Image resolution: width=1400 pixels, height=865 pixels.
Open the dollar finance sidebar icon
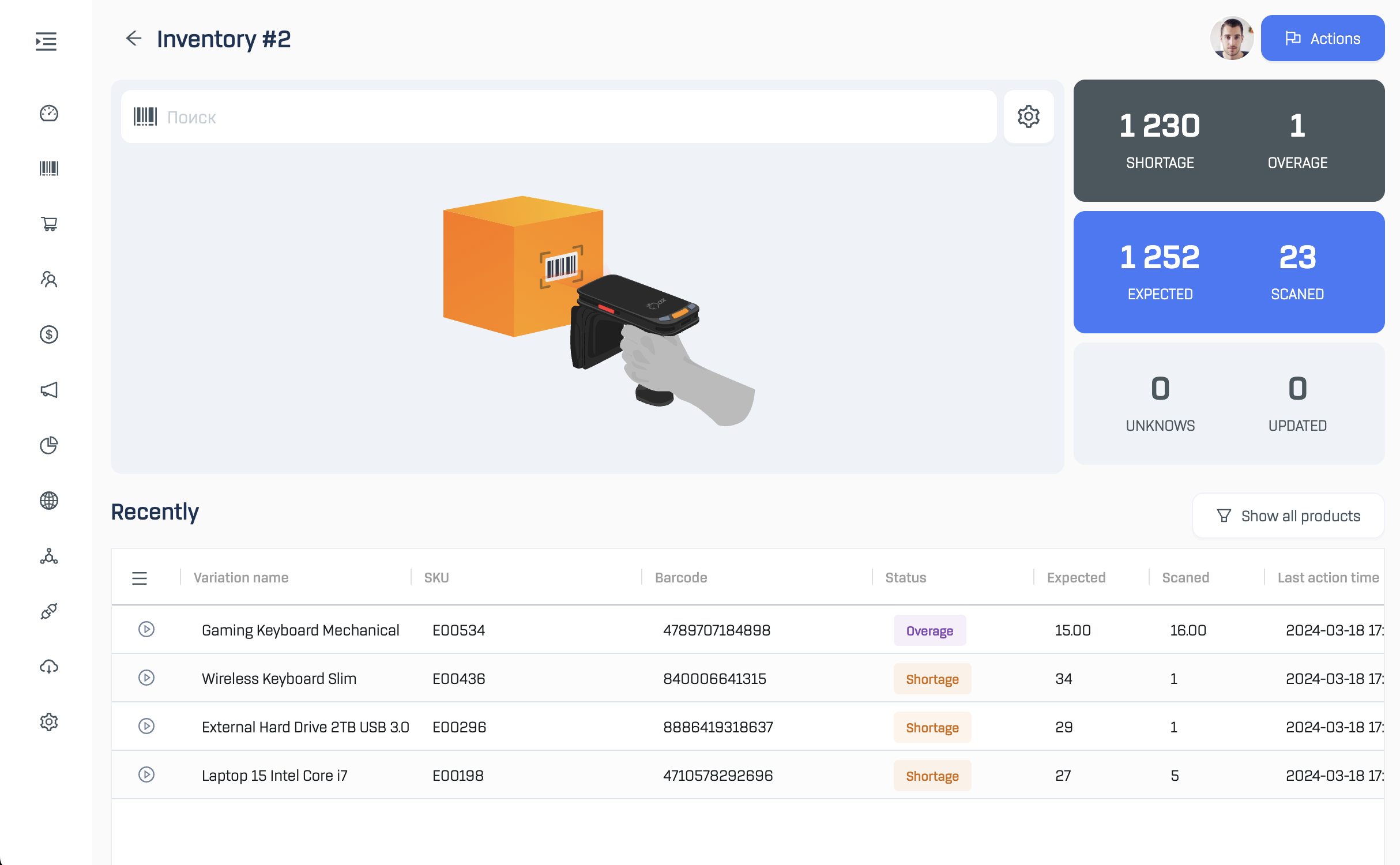49,334
